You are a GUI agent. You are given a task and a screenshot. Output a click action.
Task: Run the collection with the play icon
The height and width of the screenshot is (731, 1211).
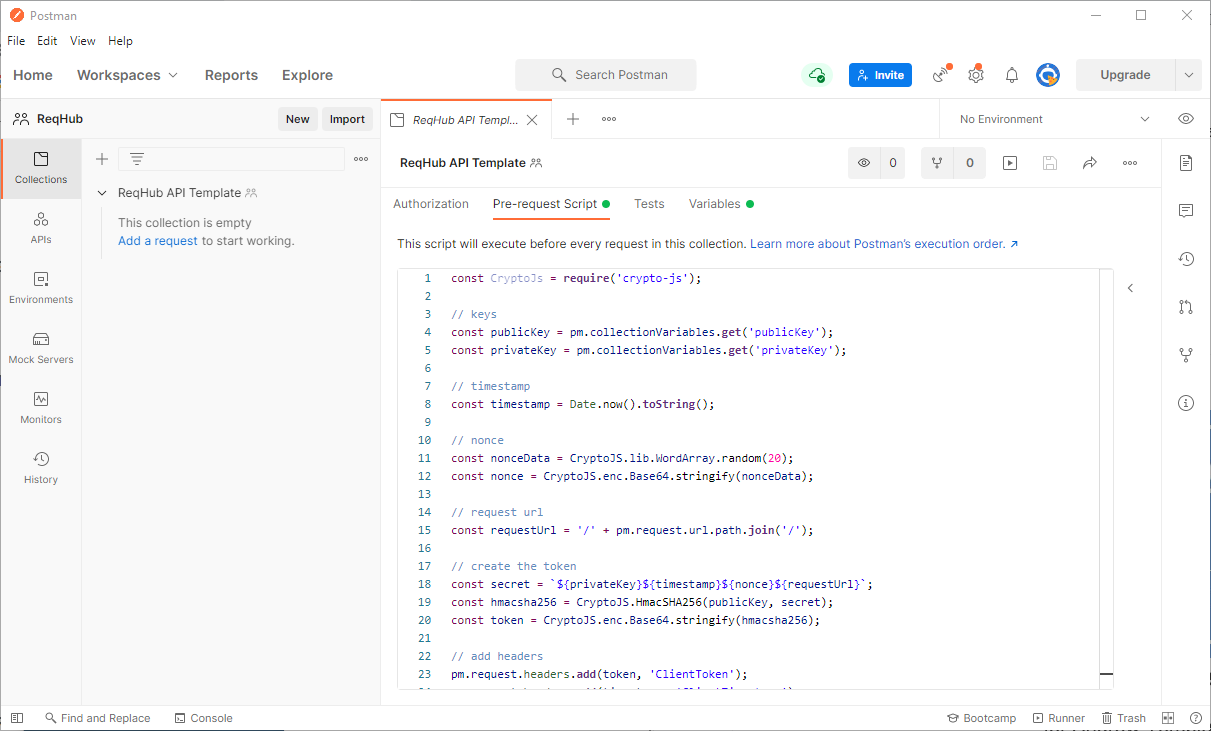[x=1009, y=162]
